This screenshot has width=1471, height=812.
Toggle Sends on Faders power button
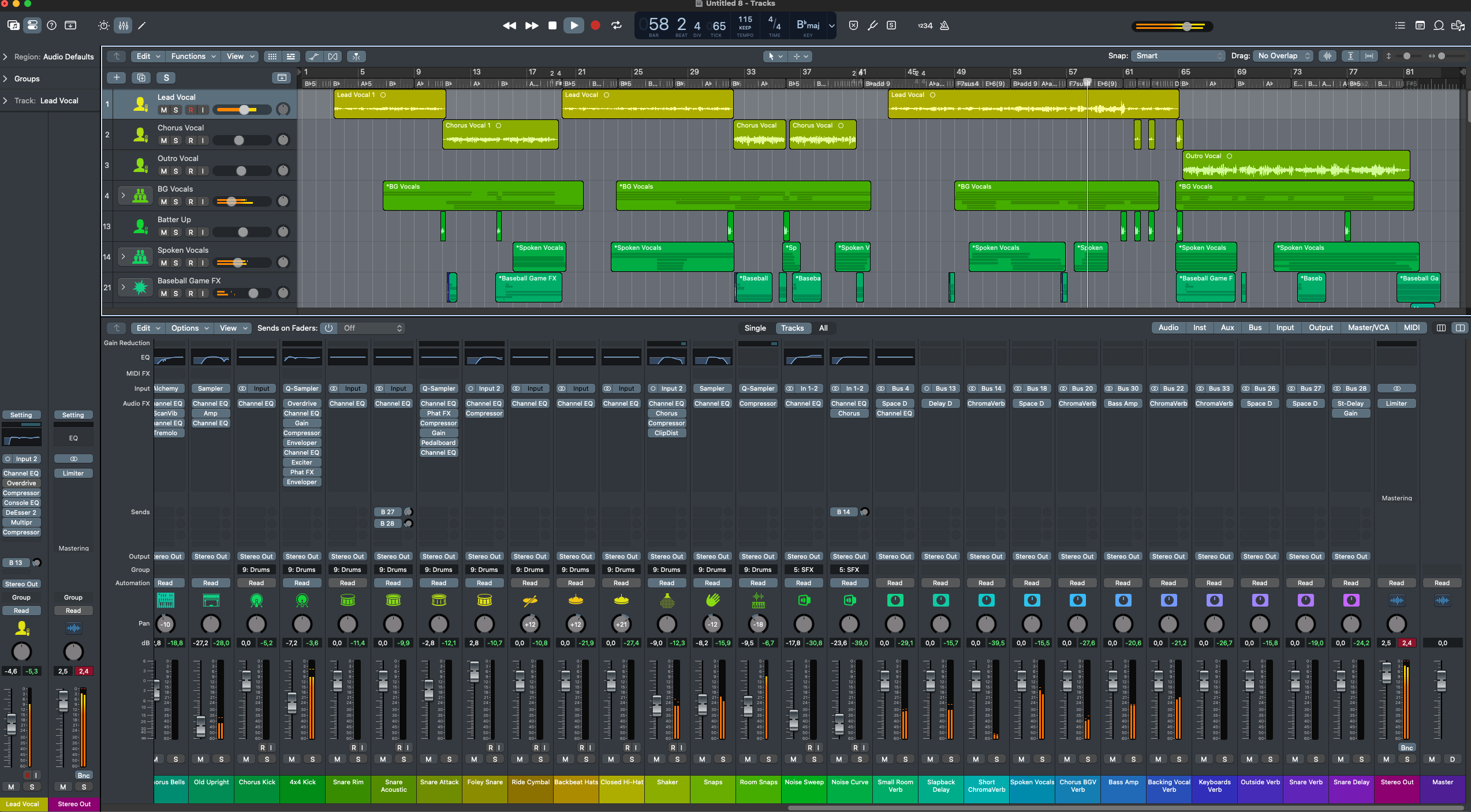point(328,328)
